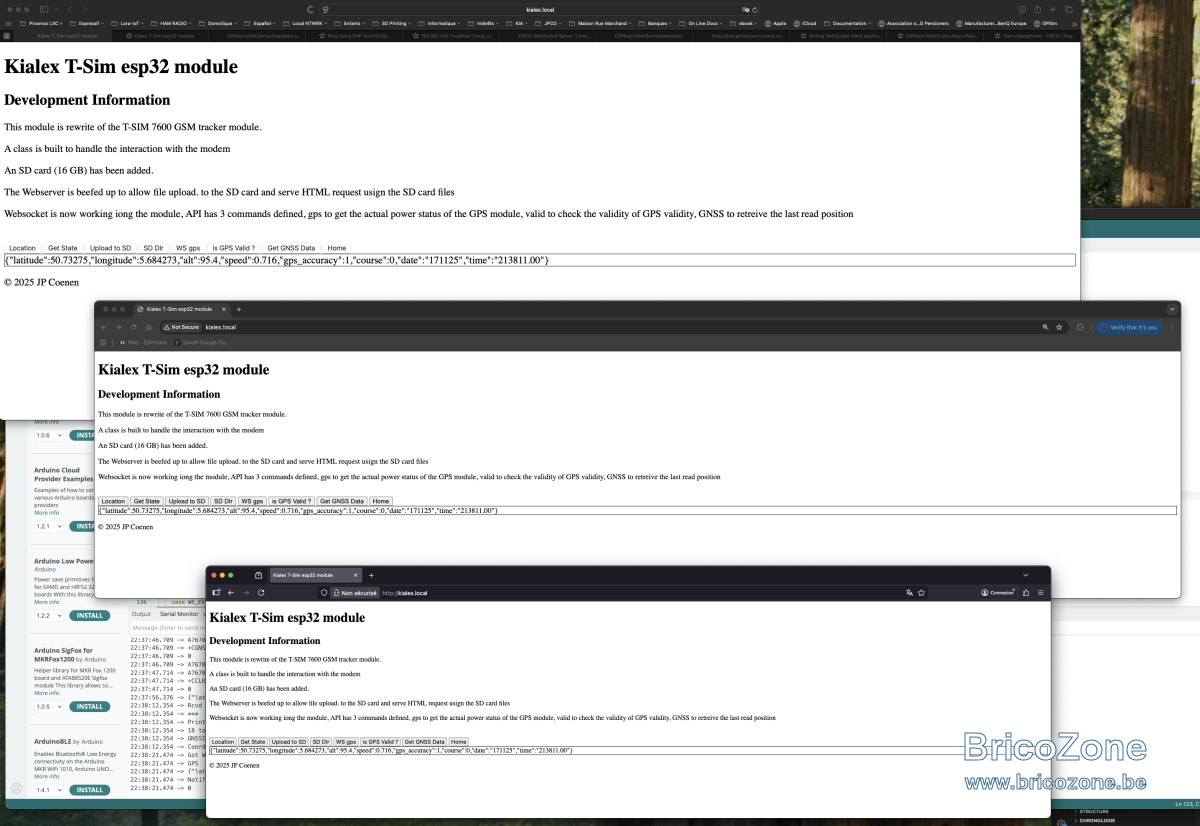The image size is (1200, 826).
Task: Click the Location button in the Safari page
Action: pyautogui.click(x=22, y=247)
